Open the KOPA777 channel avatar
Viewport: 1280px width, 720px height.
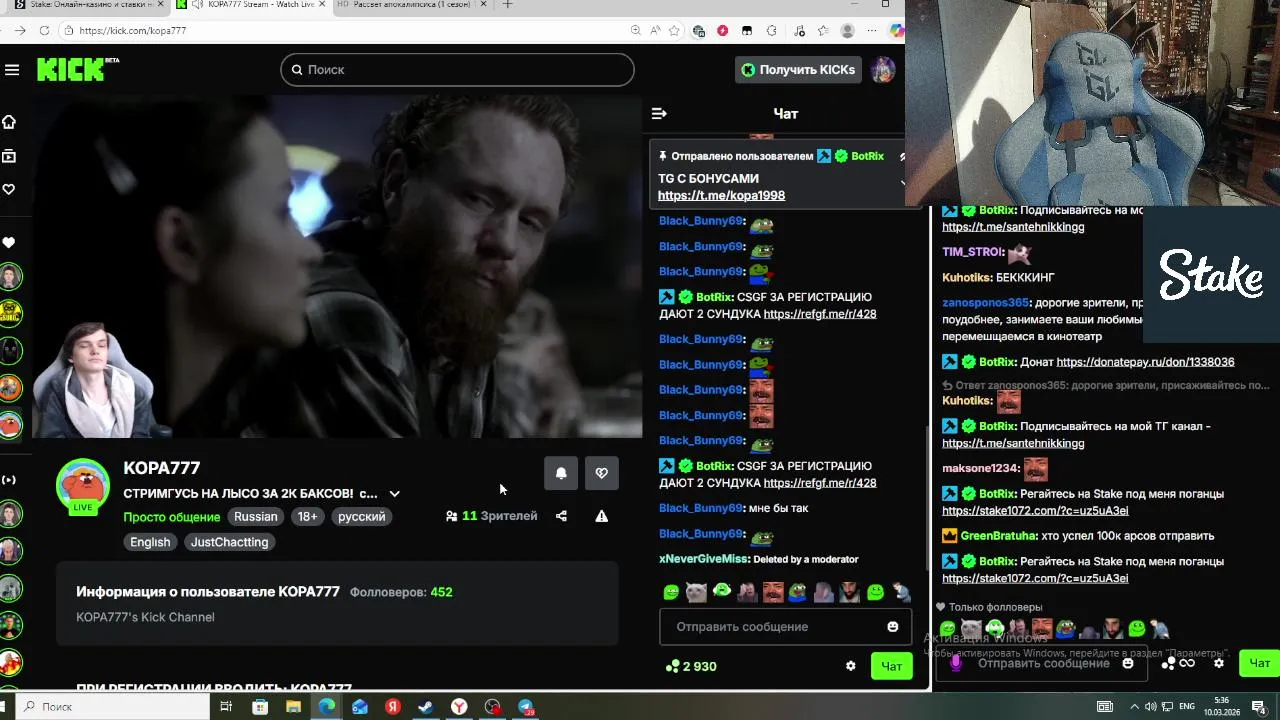pos(83,487)
